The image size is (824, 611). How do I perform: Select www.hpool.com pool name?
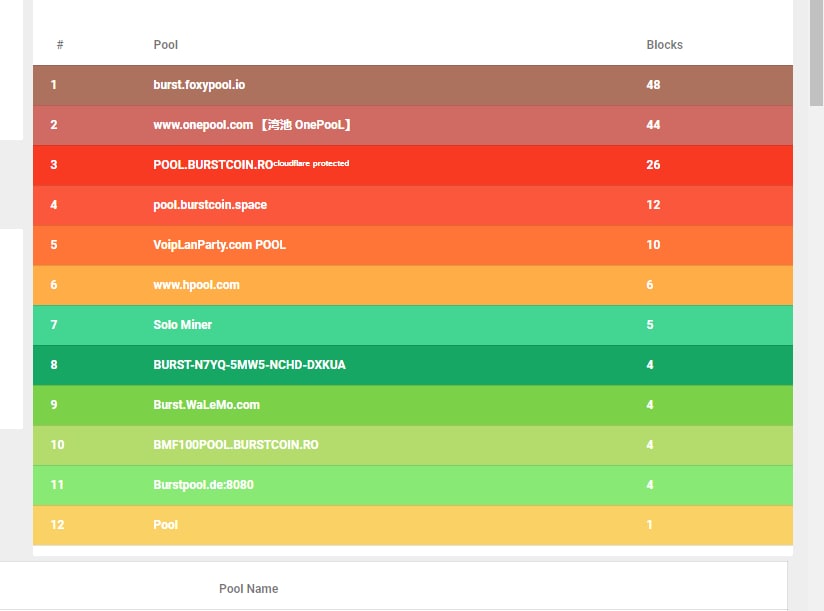(197, 285)
